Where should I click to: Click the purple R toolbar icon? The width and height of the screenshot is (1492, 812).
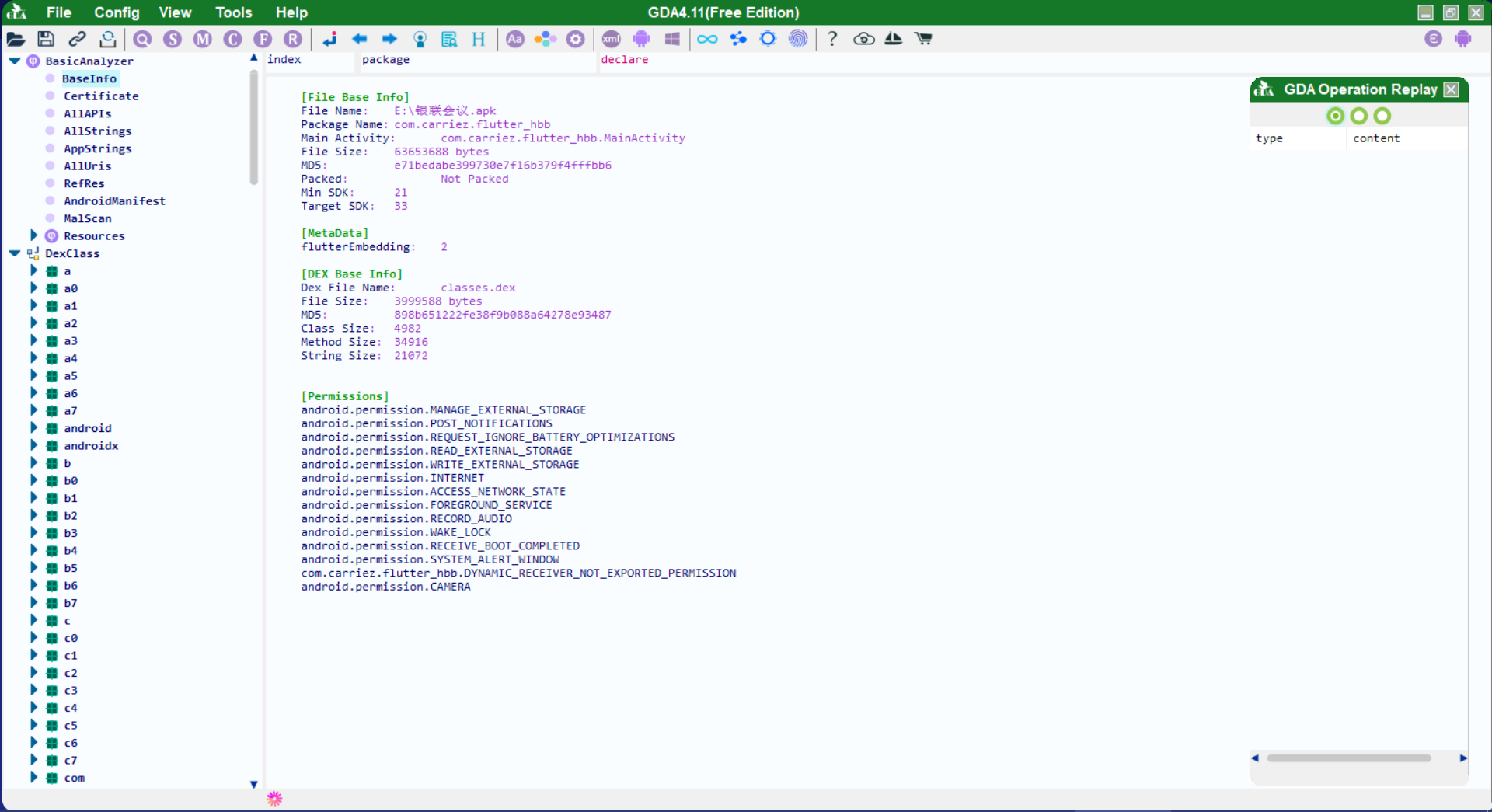coord(293,39)
